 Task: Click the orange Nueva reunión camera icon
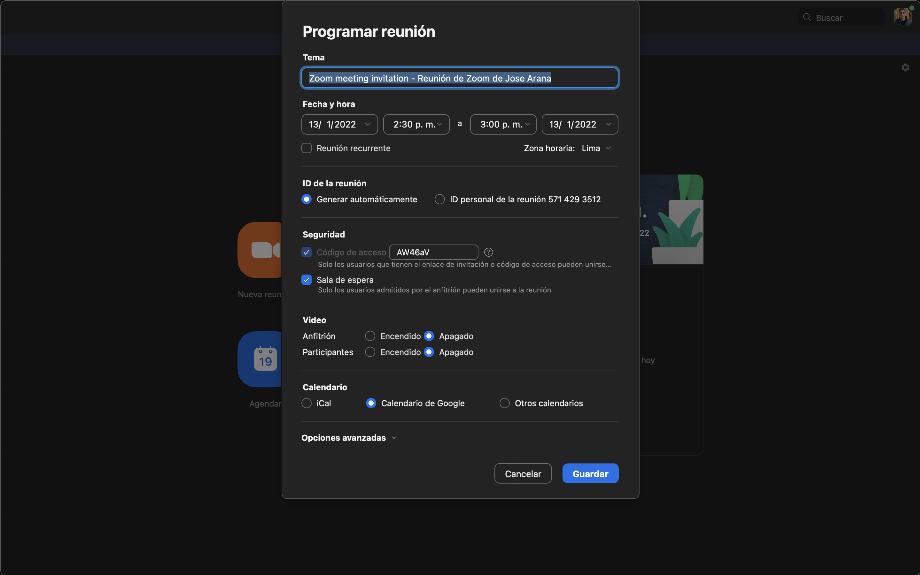click(x=261, y=250)
